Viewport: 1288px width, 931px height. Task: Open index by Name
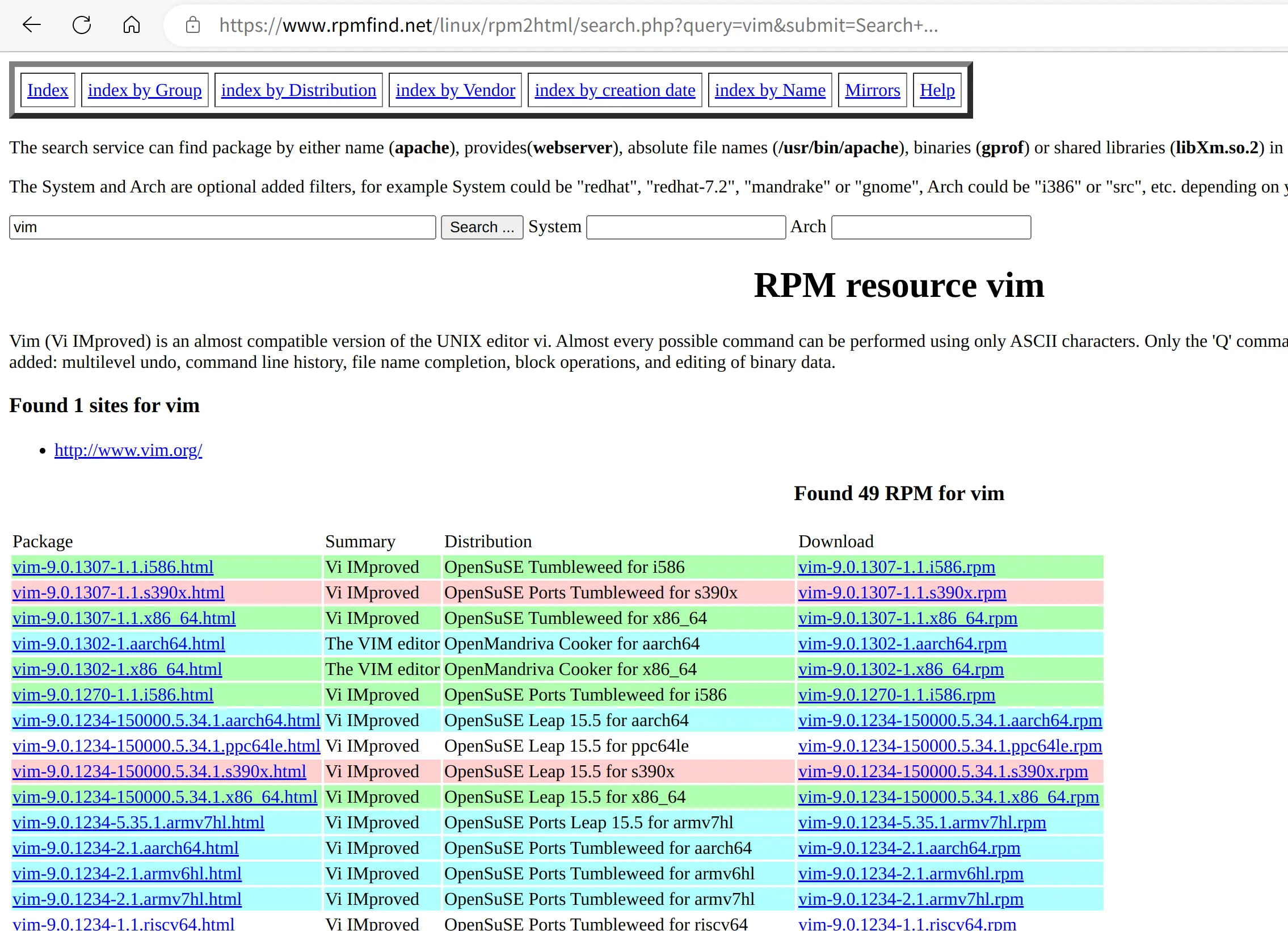click(770, 90)
